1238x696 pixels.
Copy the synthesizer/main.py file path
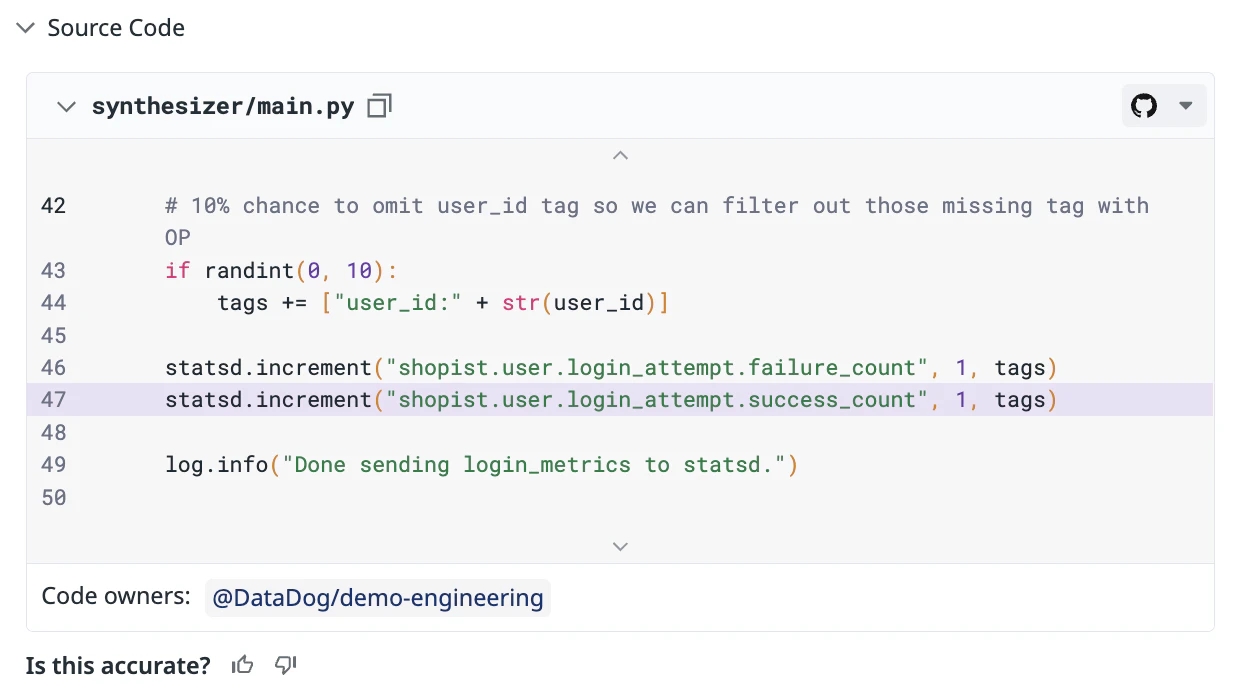[379, 106]
